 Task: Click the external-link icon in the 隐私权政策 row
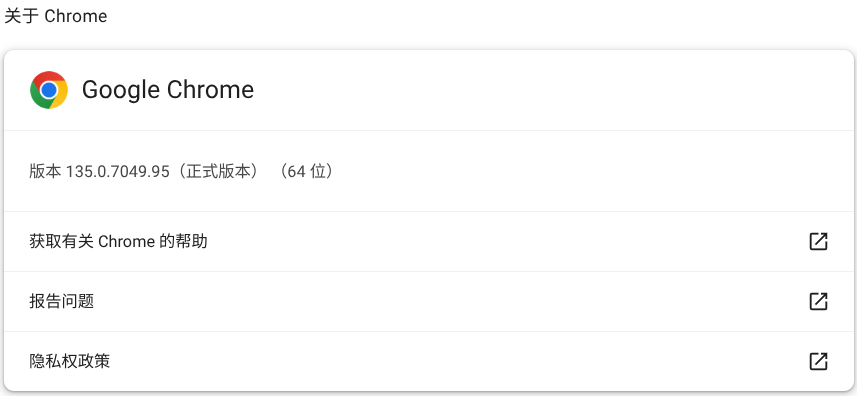pyautogui.click(x=818, y=361)
